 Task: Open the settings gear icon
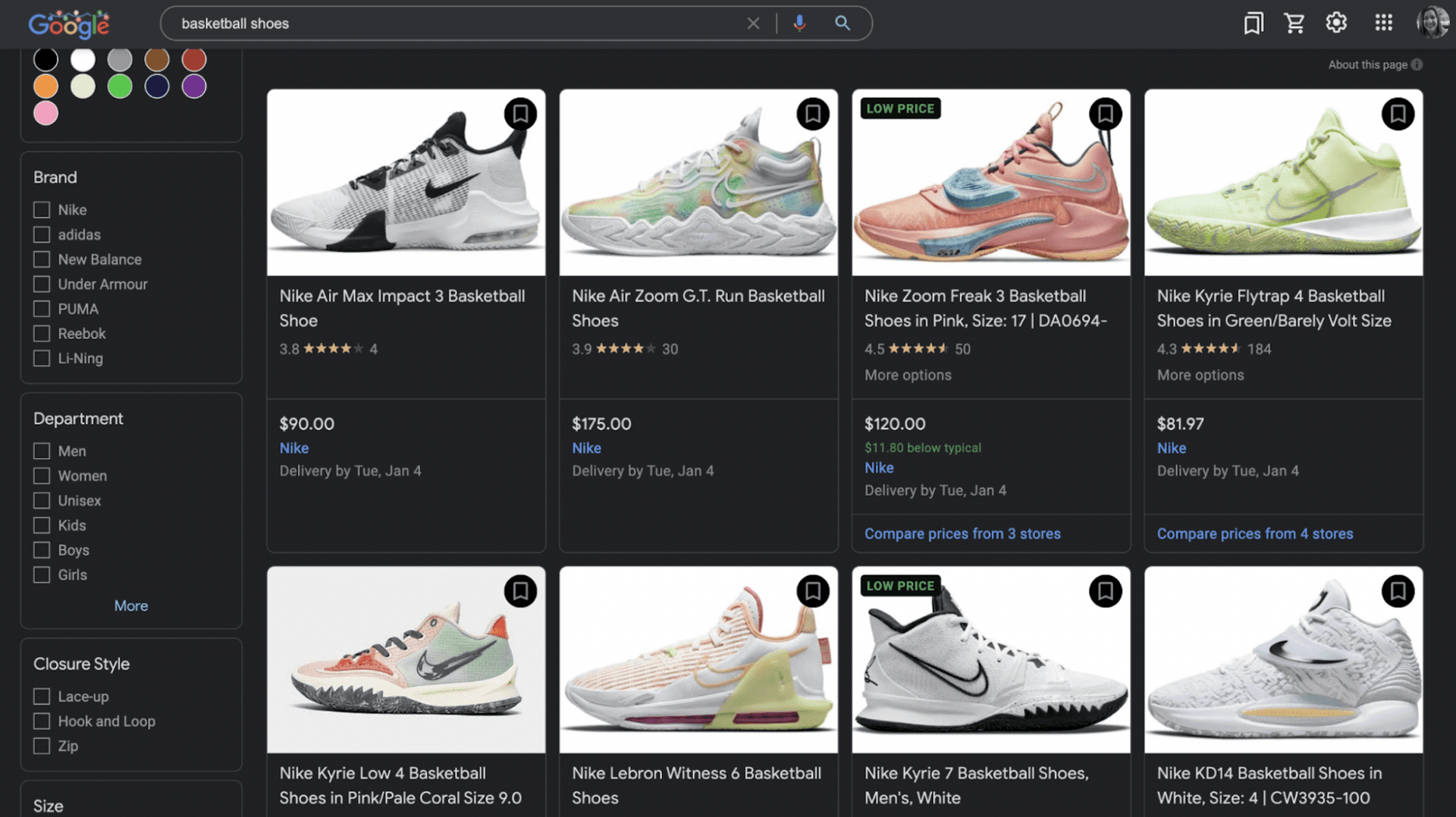[1335, 23]
